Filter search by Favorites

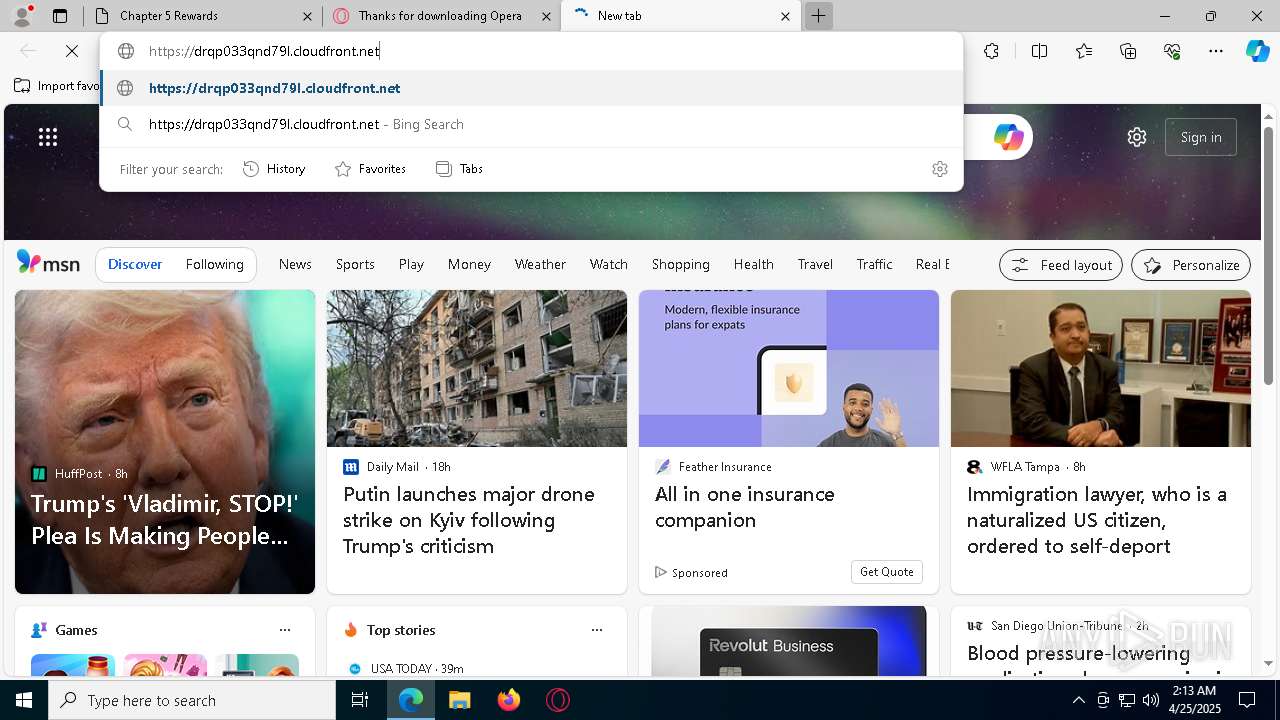(370, 169)
